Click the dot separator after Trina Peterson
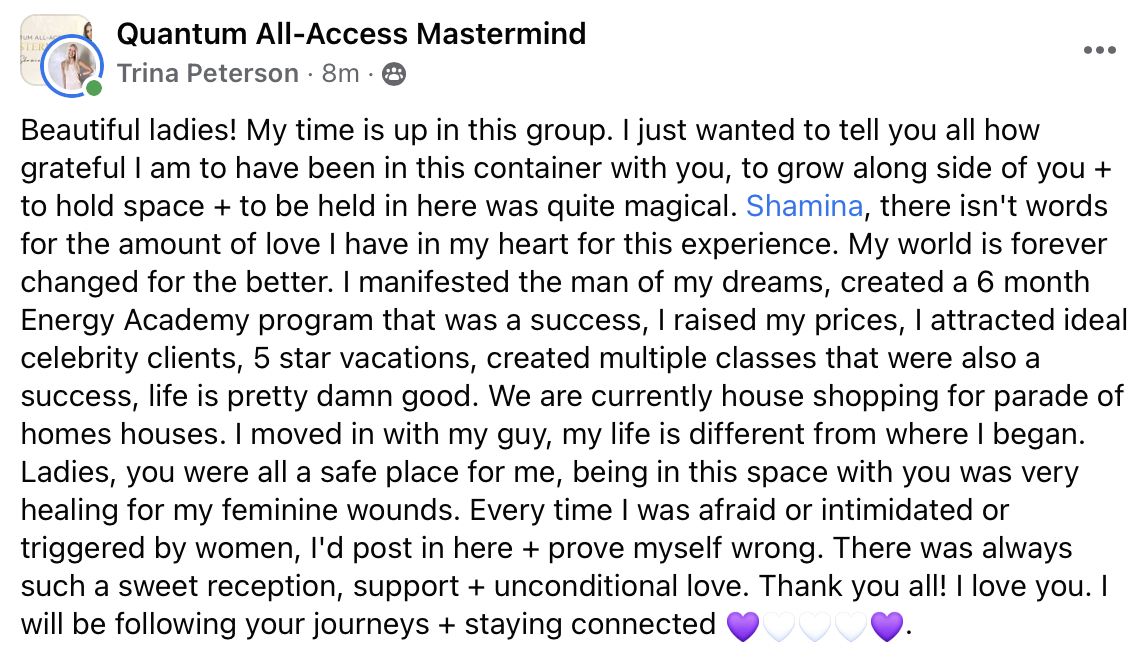Viewport: 1144px width, 668px height. click(x=310, y=73)
